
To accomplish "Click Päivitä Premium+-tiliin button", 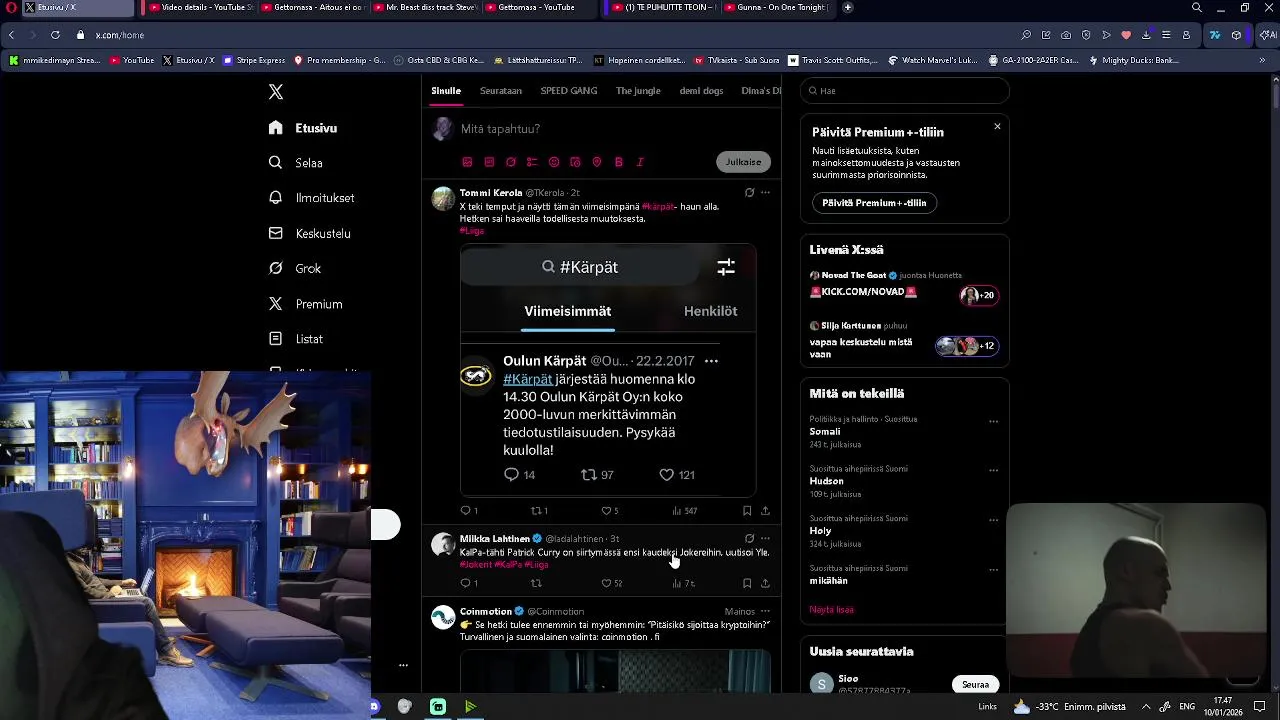I will (x=874, y=203).
